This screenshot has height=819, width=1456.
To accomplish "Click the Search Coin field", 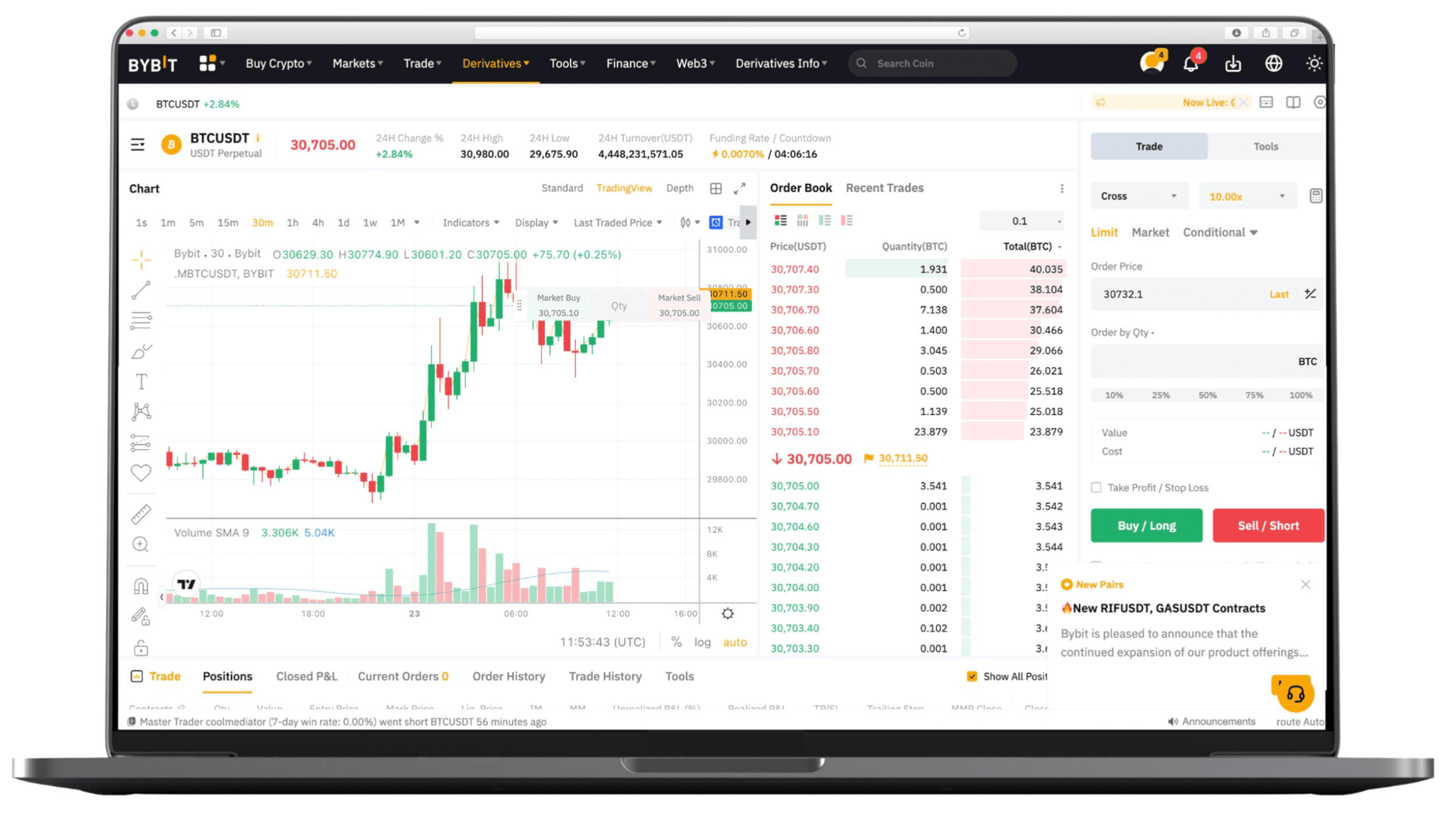I will coord(932,63).
